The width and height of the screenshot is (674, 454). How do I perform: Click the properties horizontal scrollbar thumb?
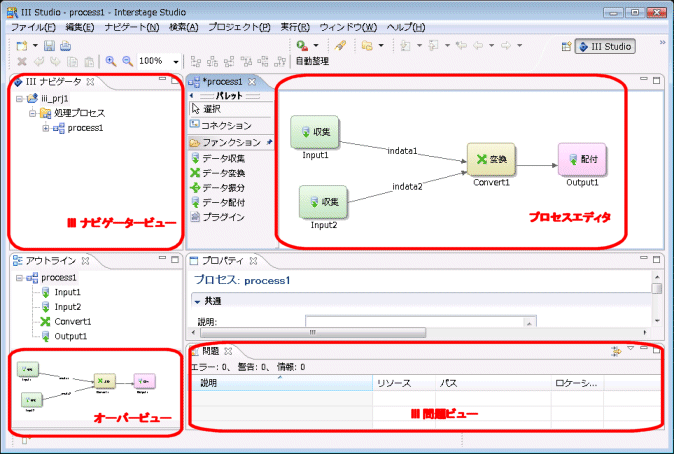313,332
